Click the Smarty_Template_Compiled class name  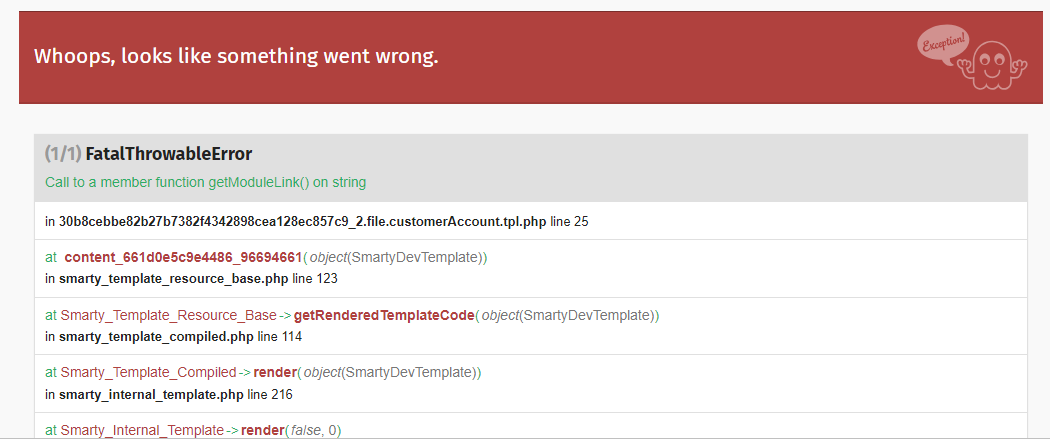[149, 372]
